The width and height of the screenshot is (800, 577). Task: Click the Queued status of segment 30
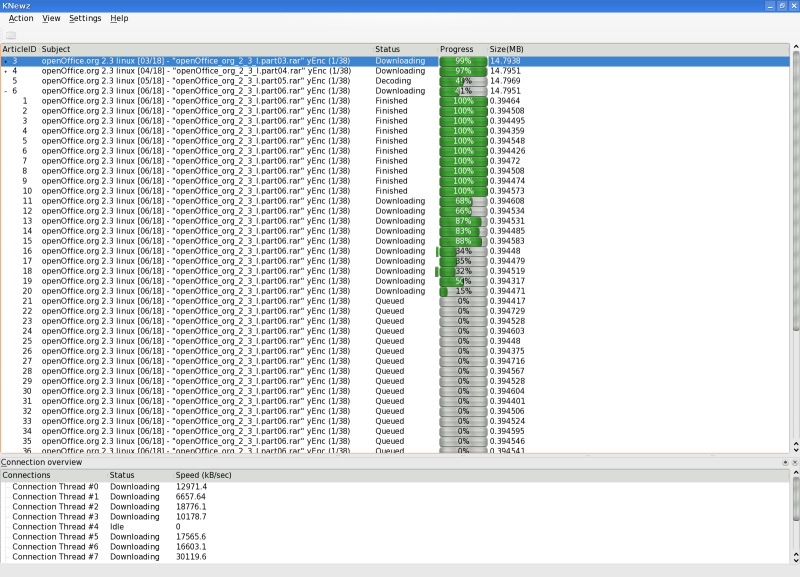pyautogui.click(x=390, y=391)
